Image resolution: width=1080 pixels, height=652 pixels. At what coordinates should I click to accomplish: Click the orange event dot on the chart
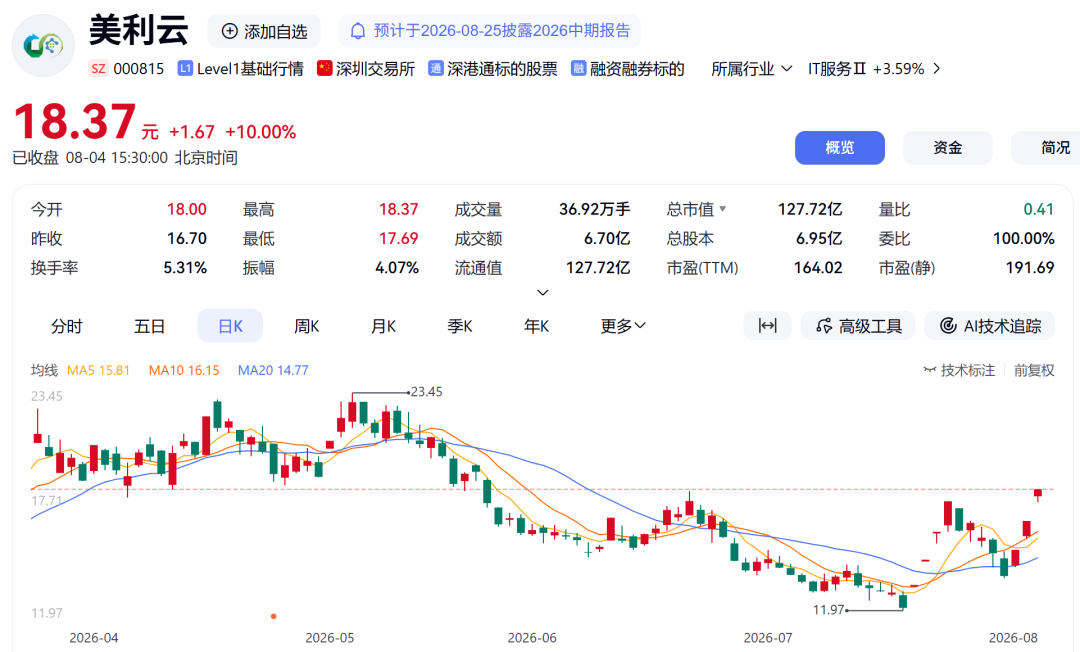[273, 616]
